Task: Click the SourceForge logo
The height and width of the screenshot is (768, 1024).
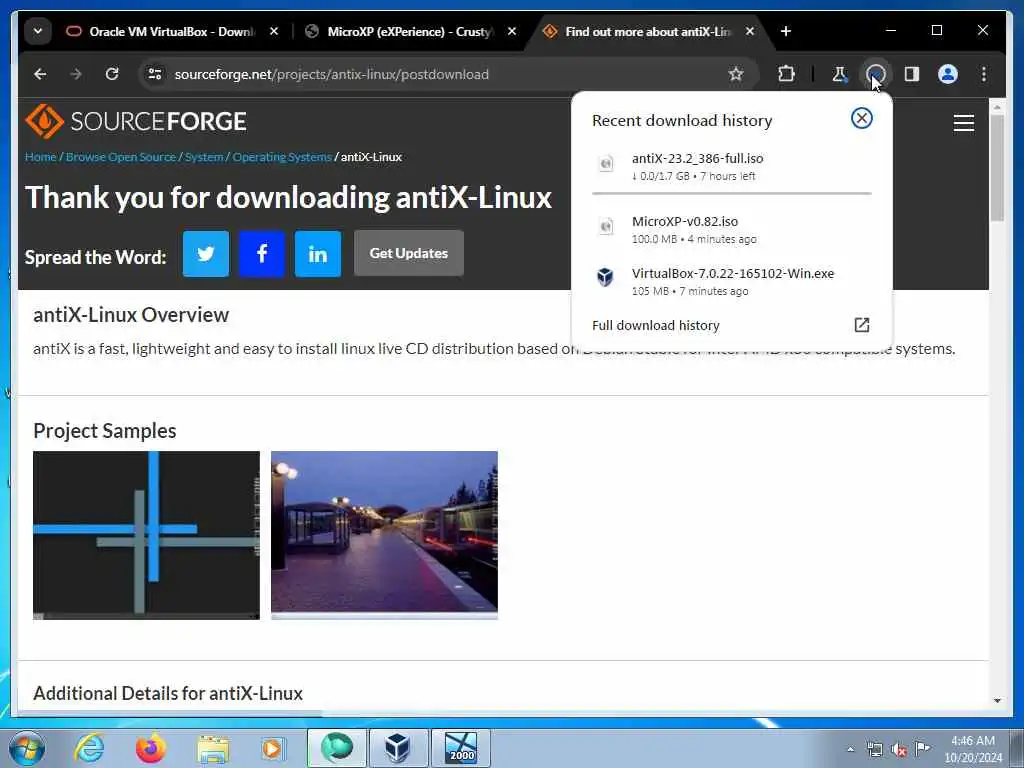Action: click(x=136, y=121)
